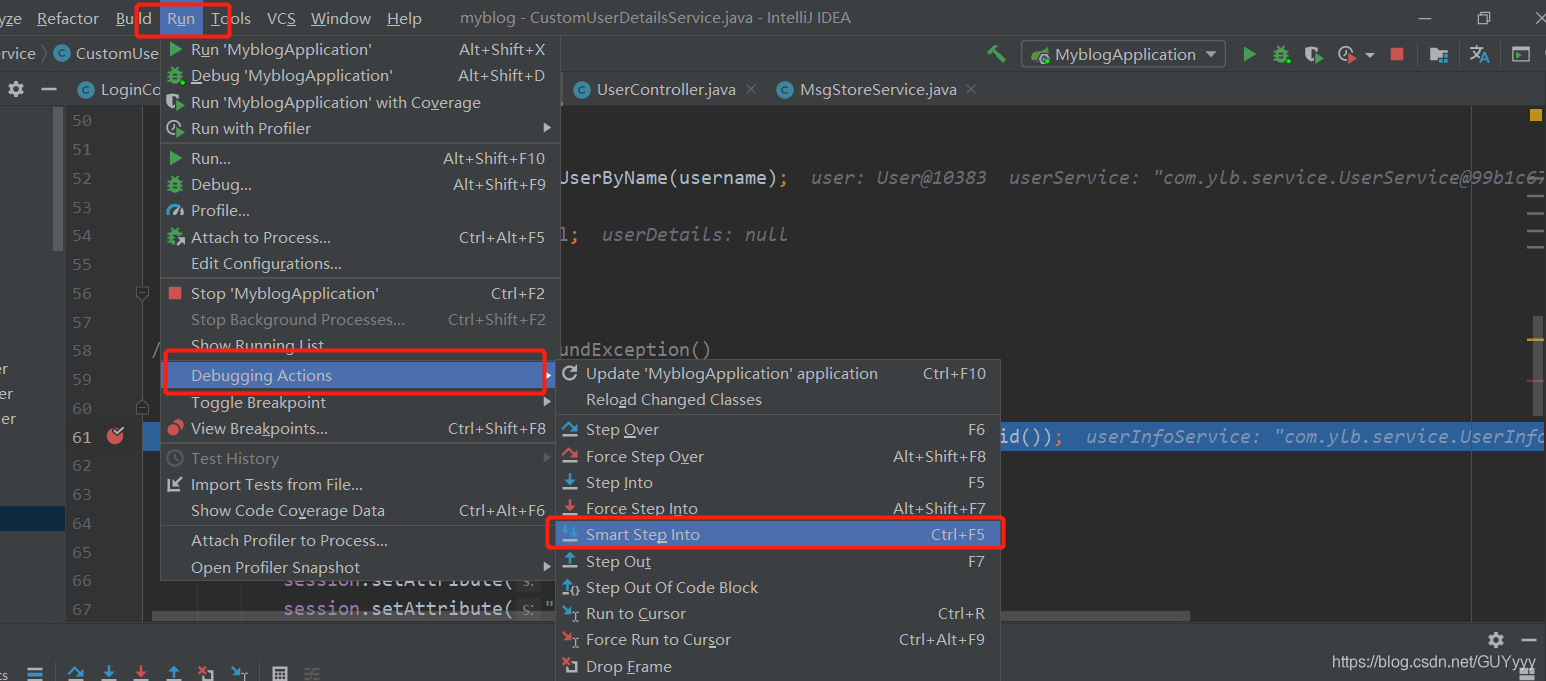This screenshot has height=681, width=1546.
Task: Stop the application with red square toolbar icon
Action: 1397,54
